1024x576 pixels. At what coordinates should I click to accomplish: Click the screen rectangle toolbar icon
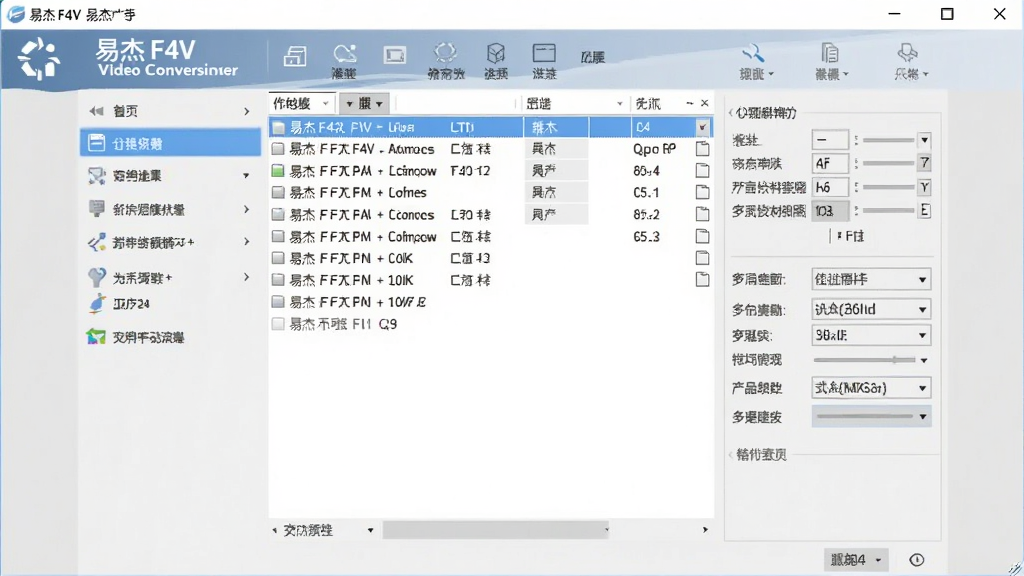[394, 56]
